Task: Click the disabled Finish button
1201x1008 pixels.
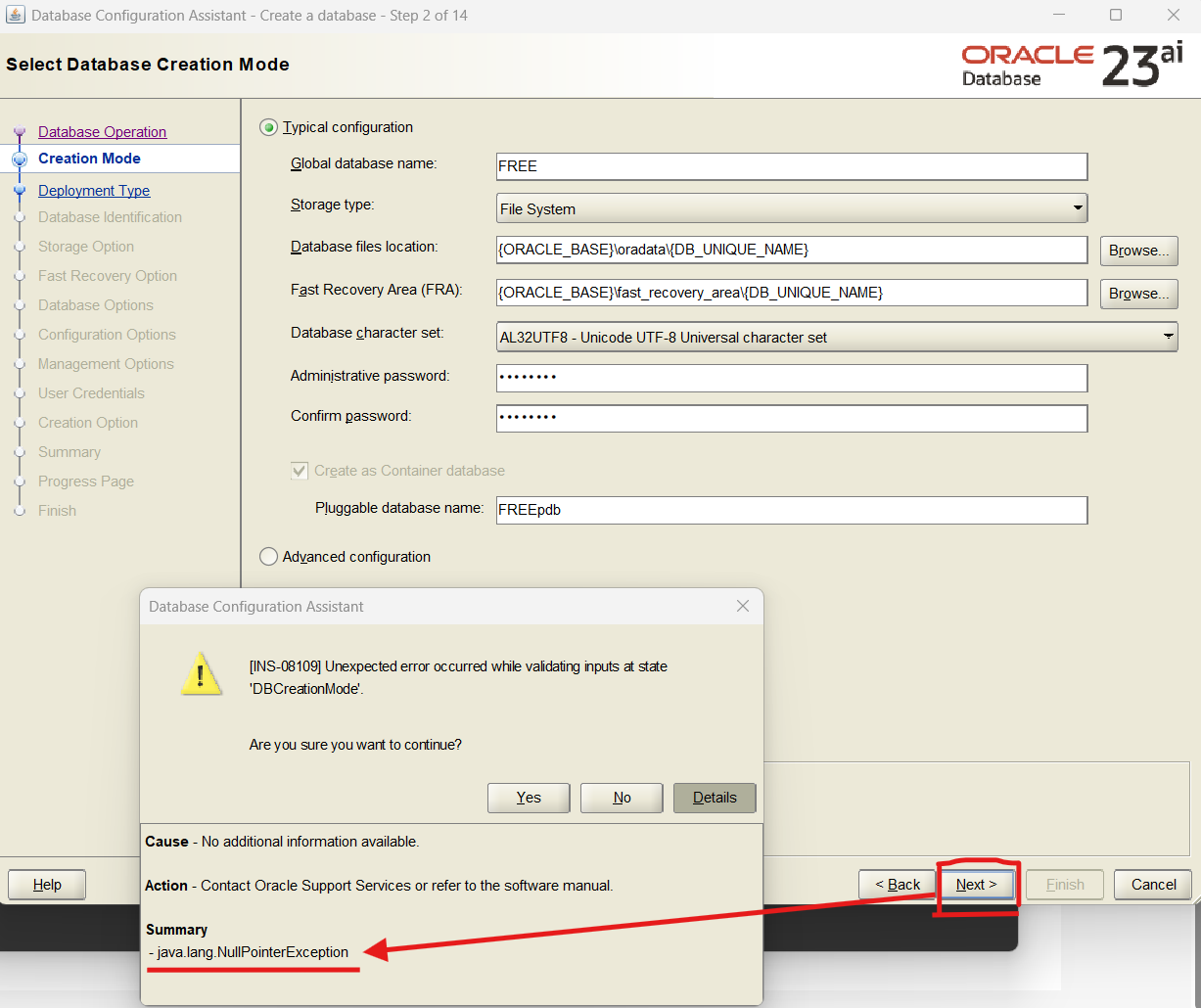Action: pos(1065,885)
